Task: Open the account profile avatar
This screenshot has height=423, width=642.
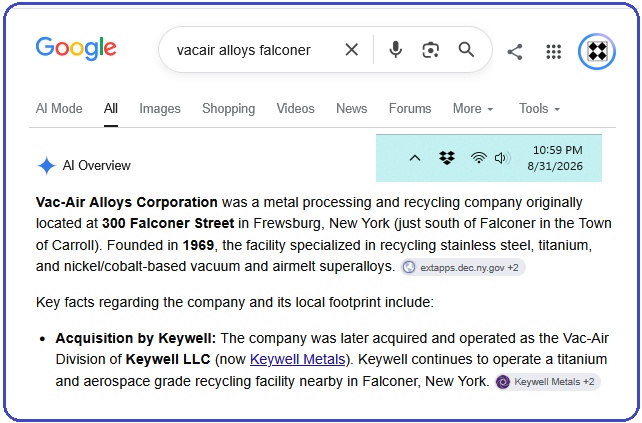Action: (597, 51)
